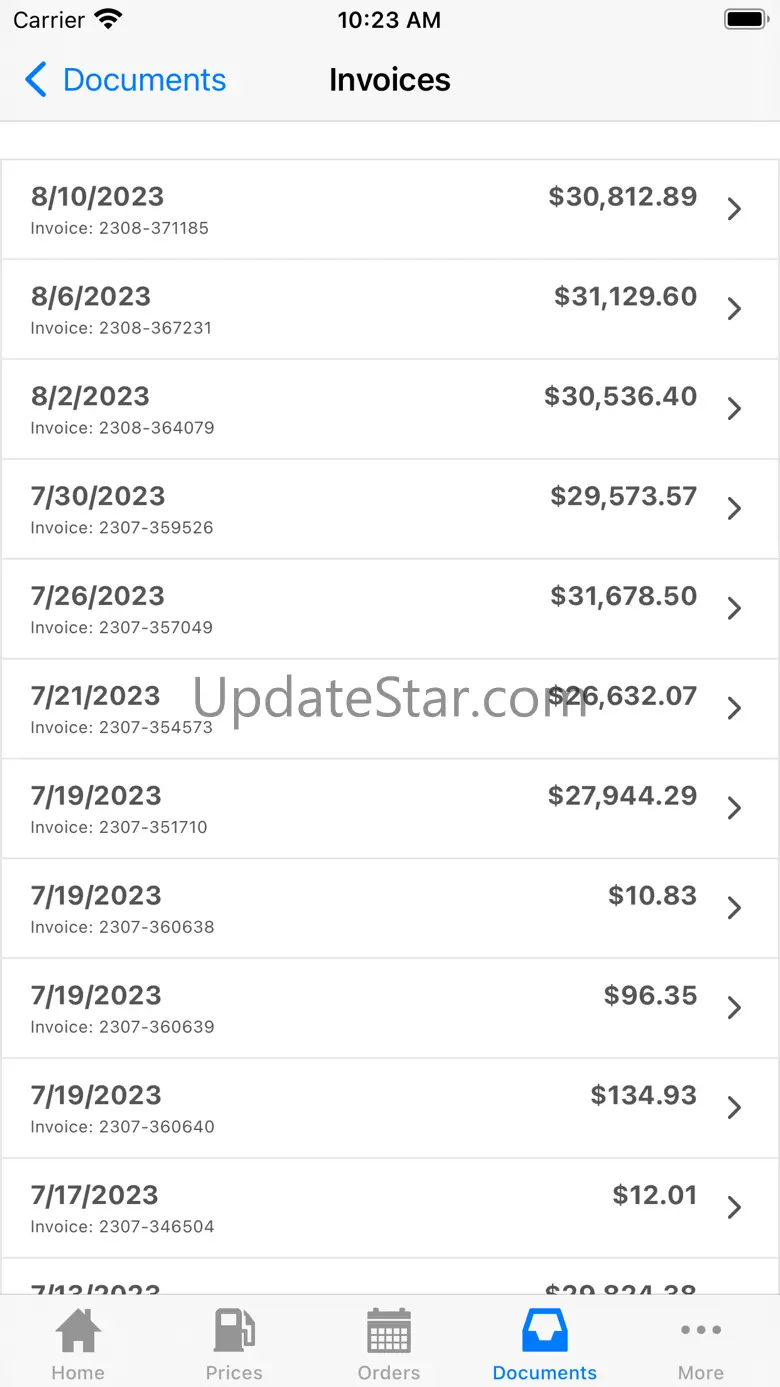The width and height of the screenshot is (780, 1387).
Task: Open the Orders calendar icon
Action: 389,1331
